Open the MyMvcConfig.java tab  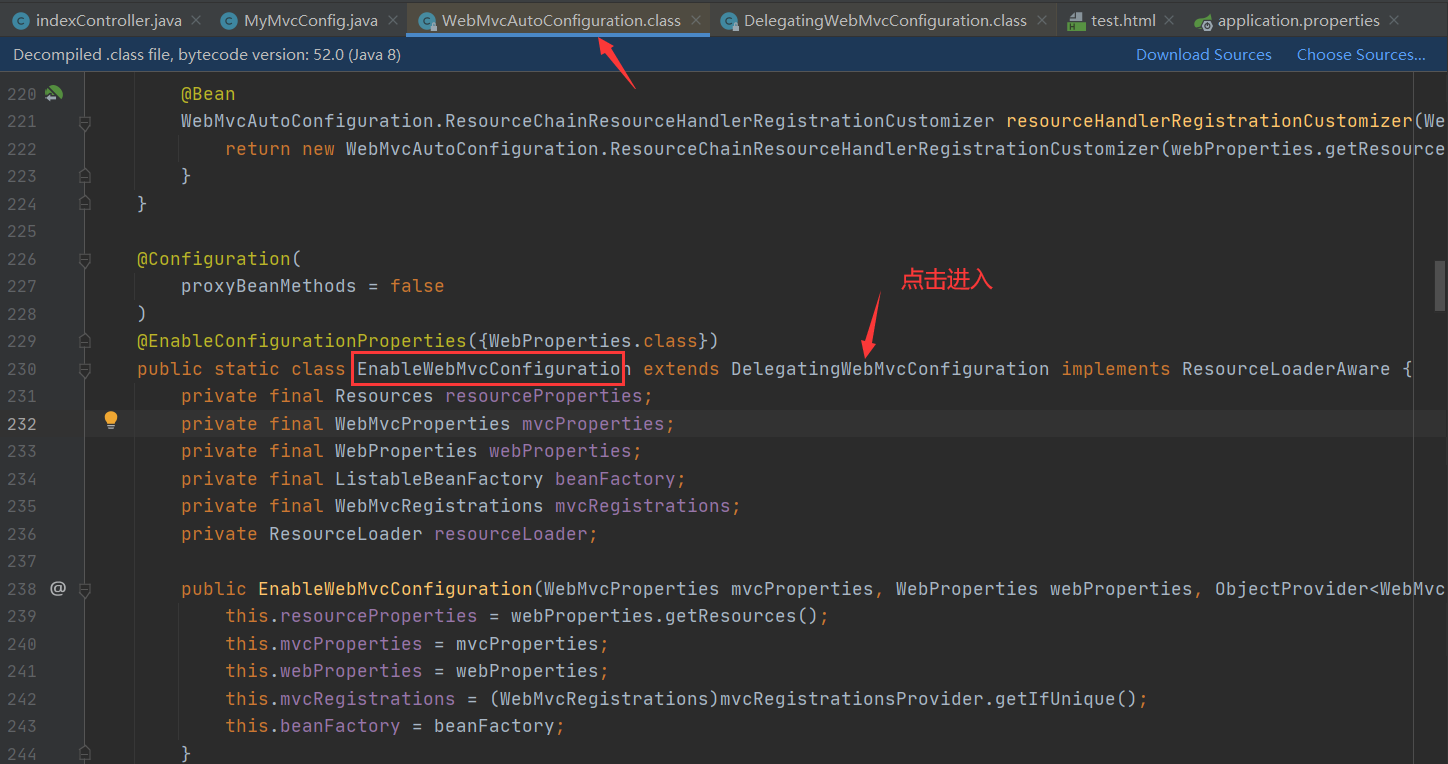[313, 20]
